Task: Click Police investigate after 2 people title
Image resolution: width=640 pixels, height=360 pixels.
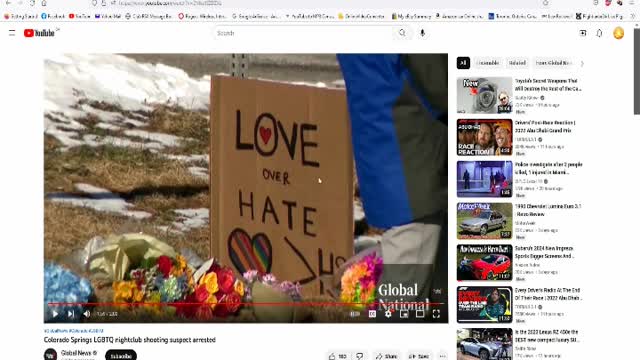Action: point(548,168)
